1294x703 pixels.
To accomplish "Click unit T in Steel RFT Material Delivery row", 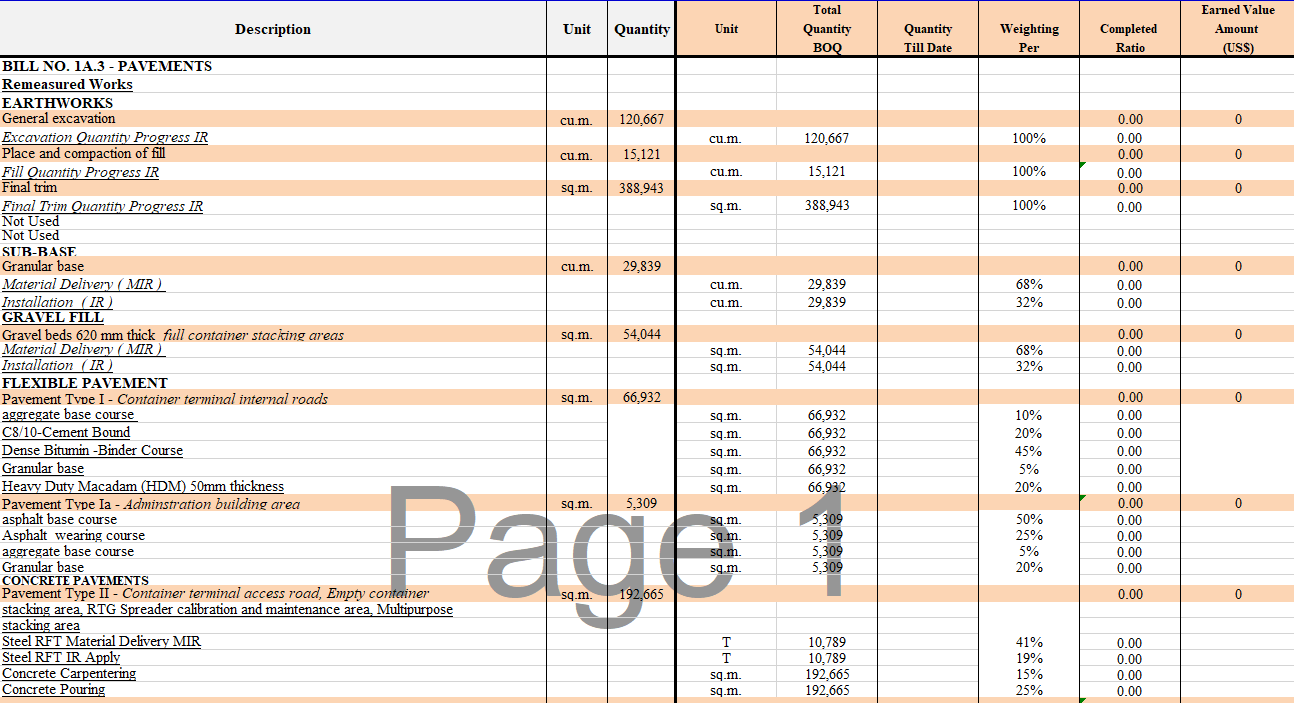I will [x=726, y=642].
